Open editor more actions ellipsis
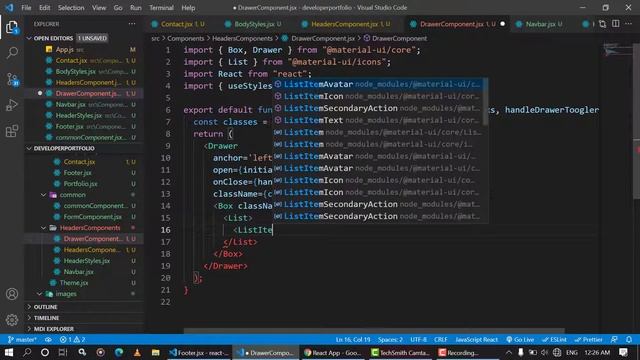 click(628, 24)
